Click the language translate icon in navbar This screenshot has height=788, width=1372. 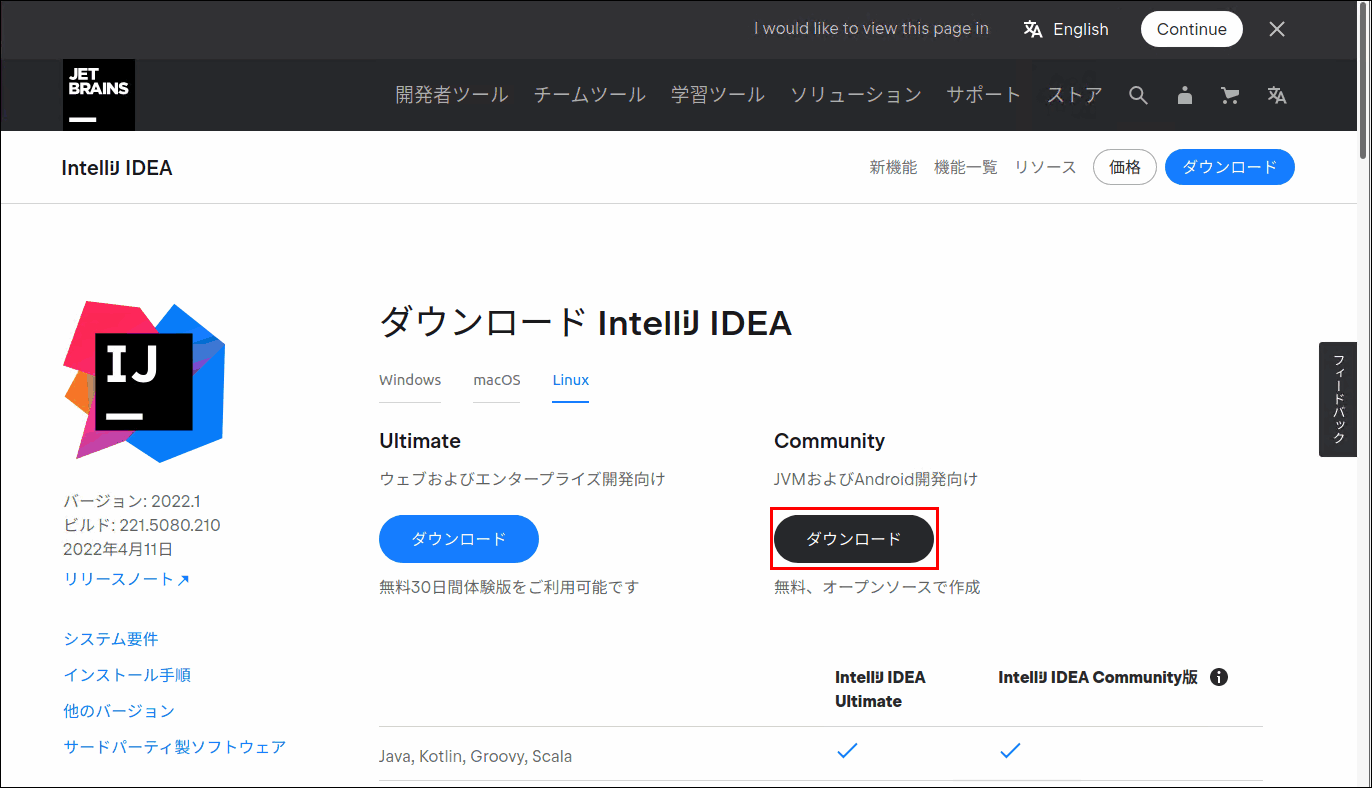coord(1277,95)
